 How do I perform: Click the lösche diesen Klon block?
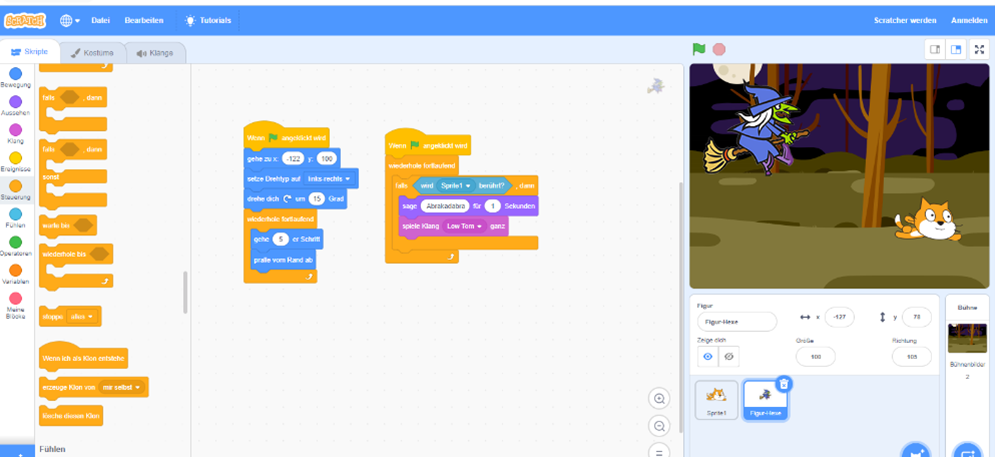point(70,416)
